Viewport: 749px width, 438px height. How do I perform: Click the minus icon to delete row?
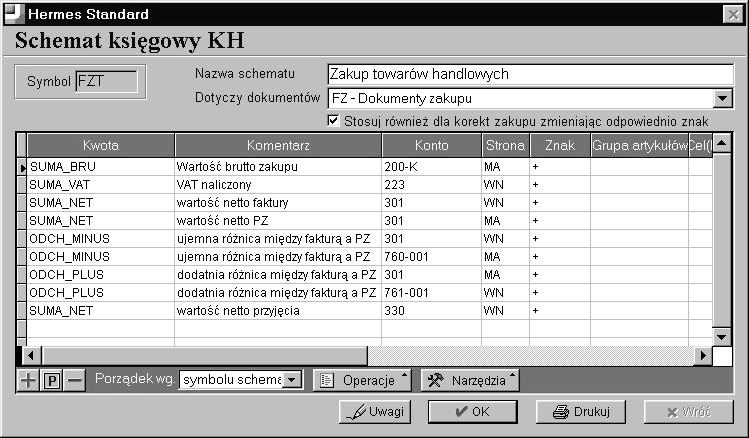pos(75,380)
